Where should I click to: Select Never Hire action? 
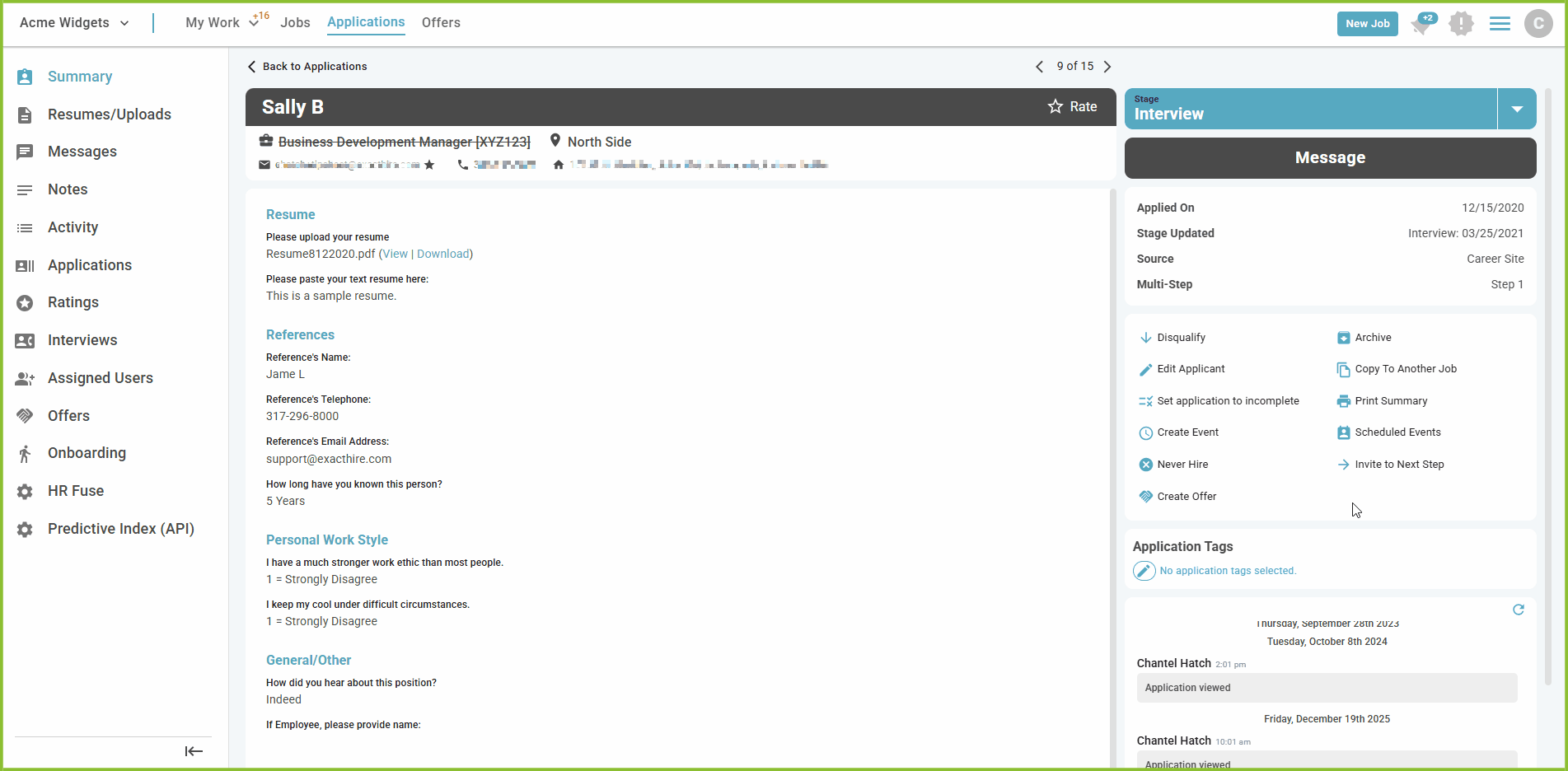[x=1182, y=465]
